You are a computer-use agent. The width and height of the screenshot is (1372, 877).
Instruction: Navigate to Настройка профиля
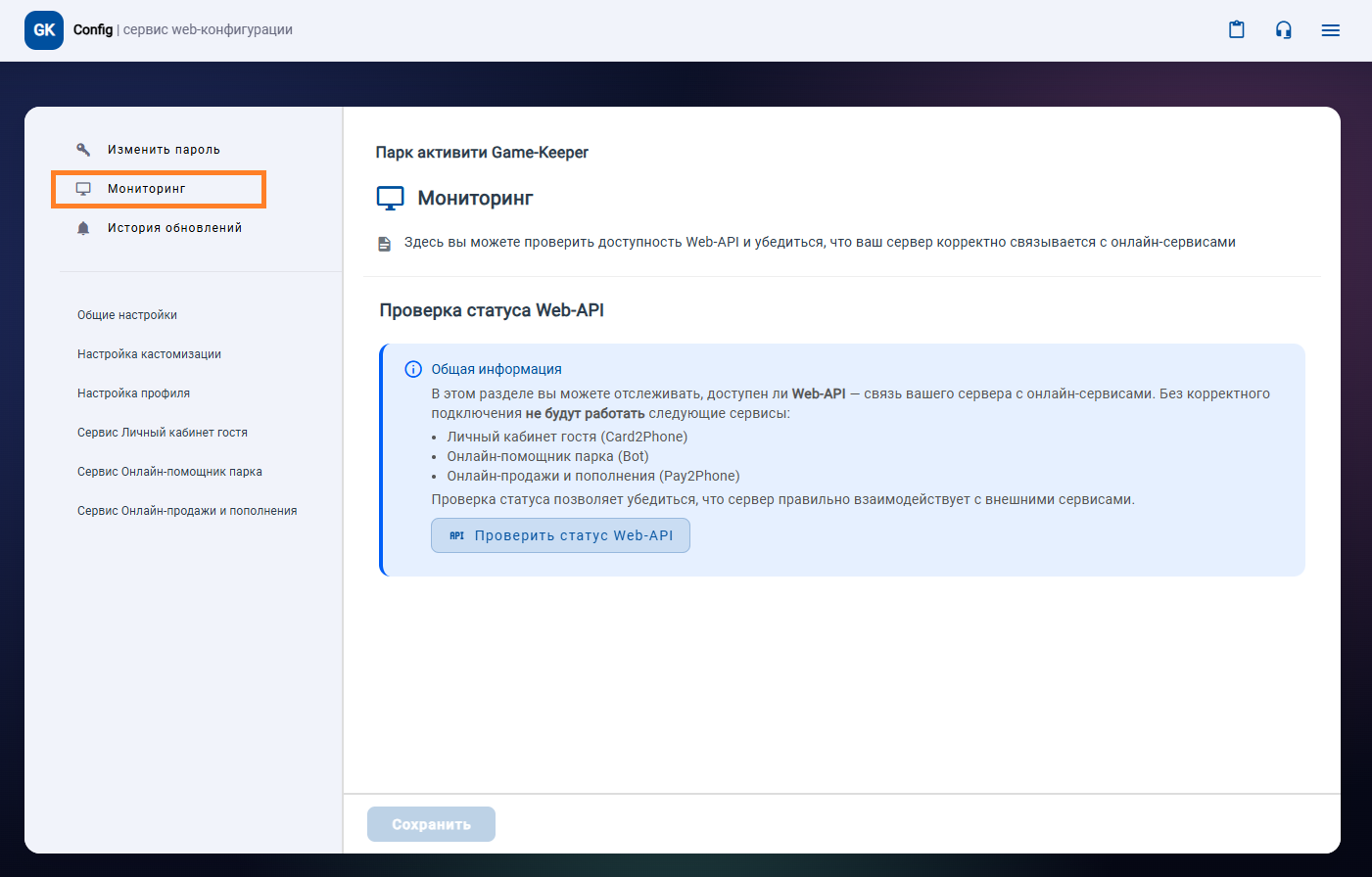(x=133, y=393)
